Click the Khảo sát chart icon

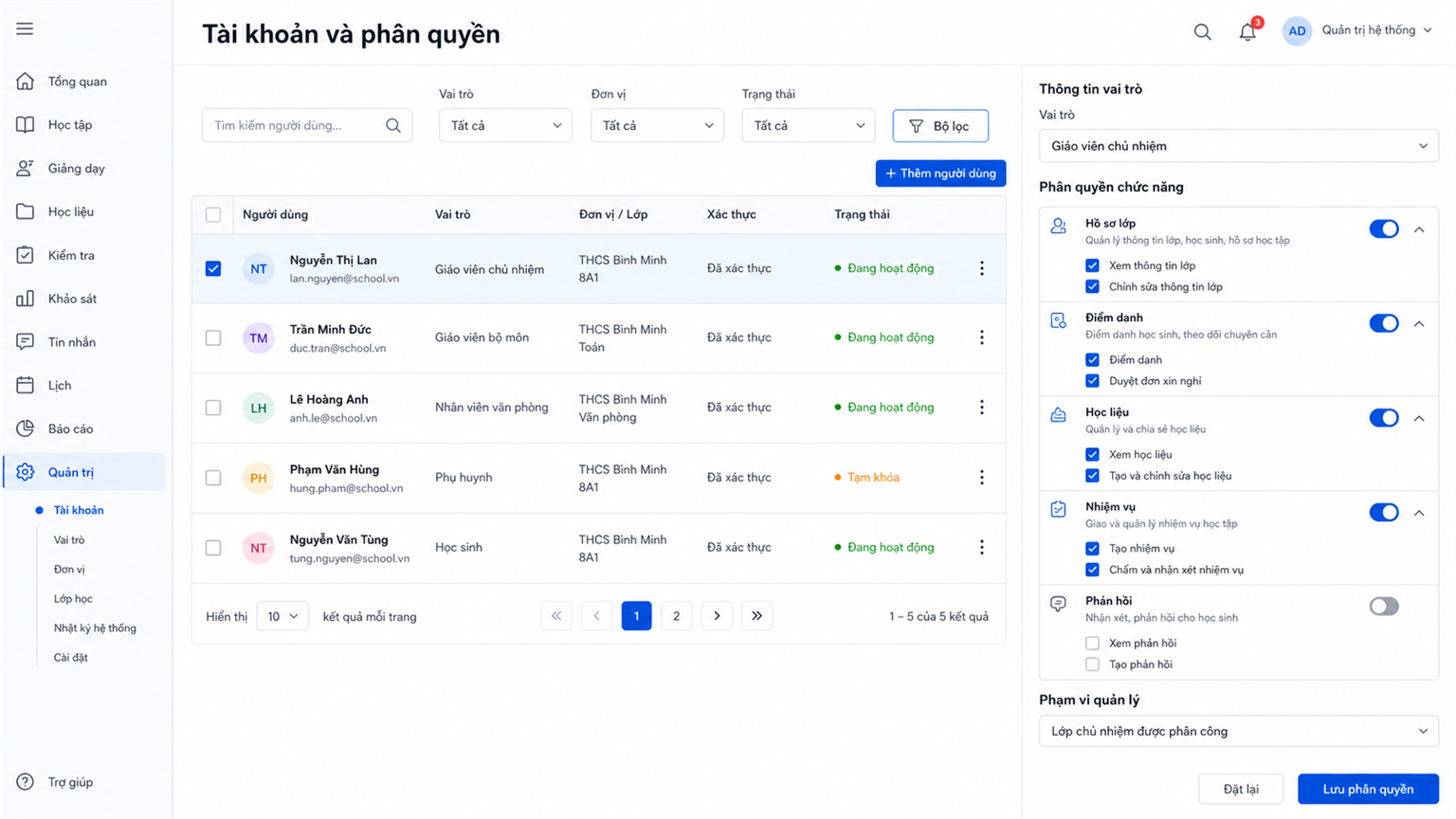[x=26, y=299]
